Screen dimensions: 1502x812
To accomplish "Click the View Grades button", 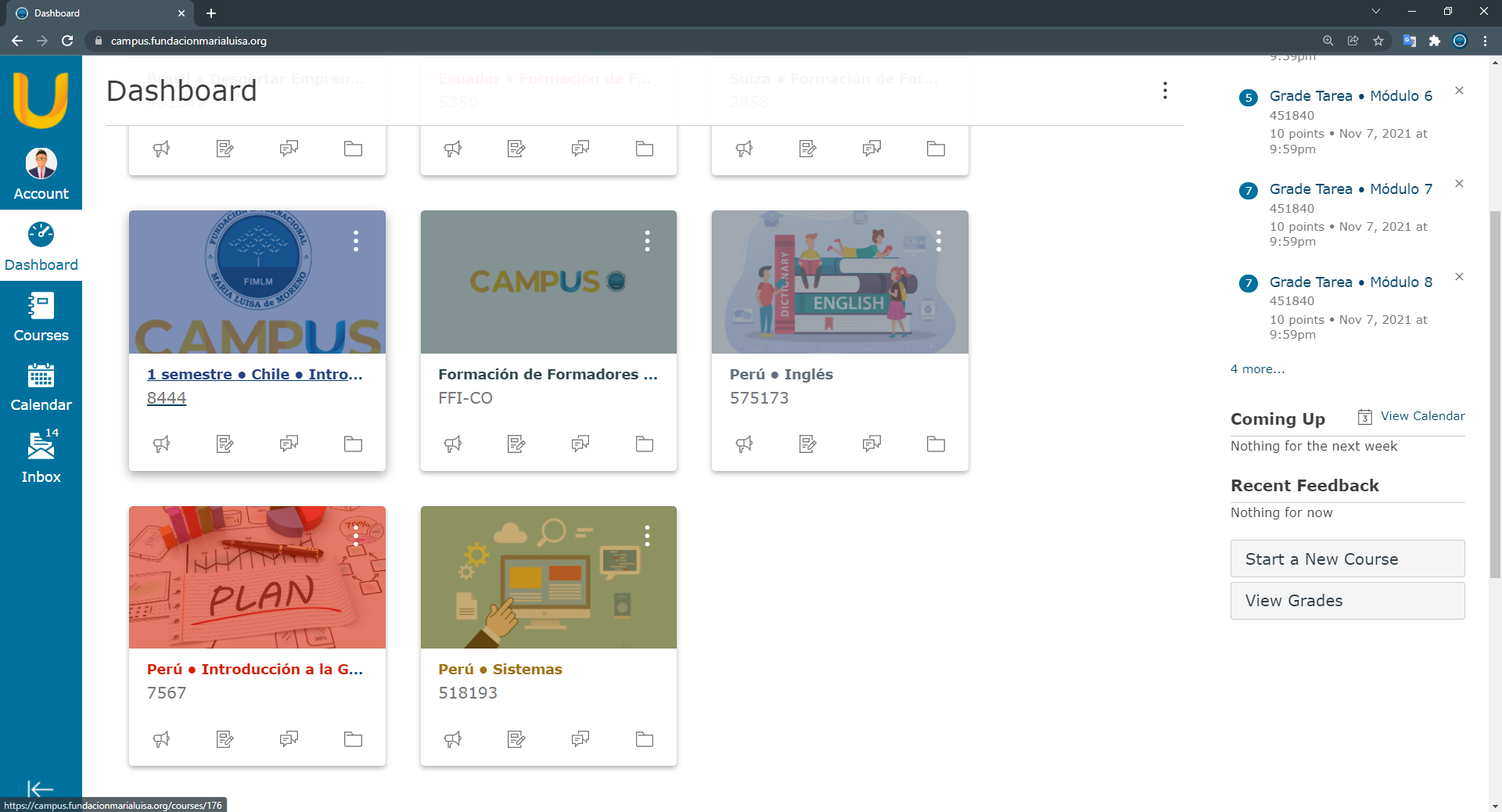I will (x=1347, y=601).
